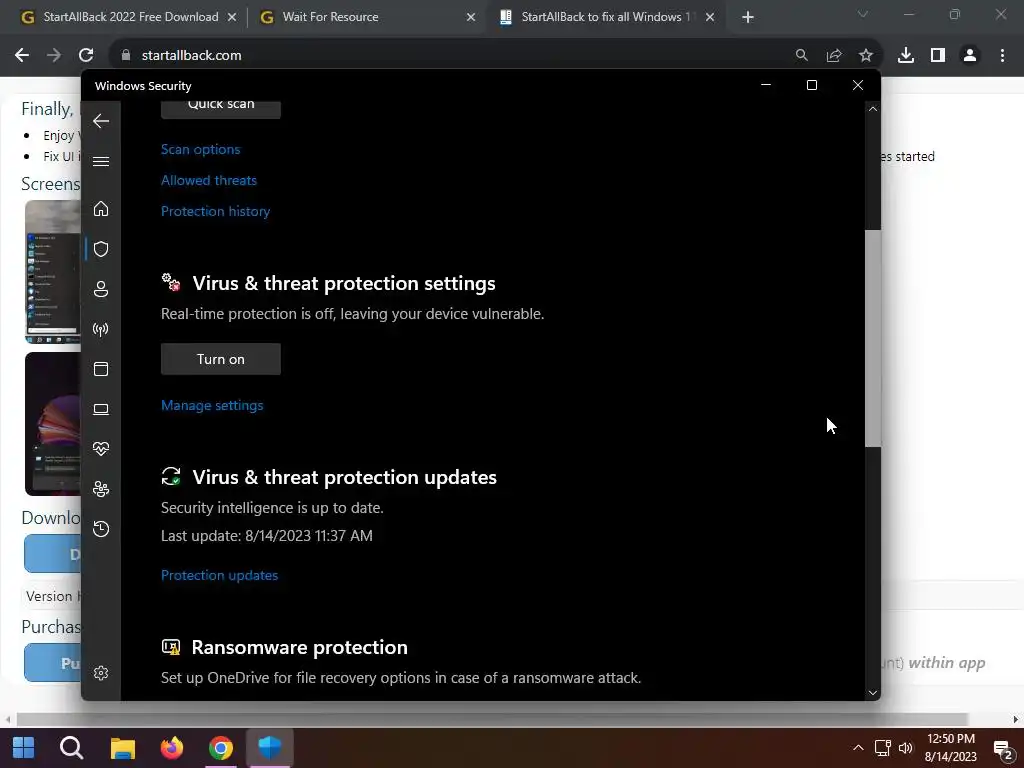This screenshot has height=768, width=1024.
Task: Click Chrome back navigation arrow
Action: (x=22, y=56)
